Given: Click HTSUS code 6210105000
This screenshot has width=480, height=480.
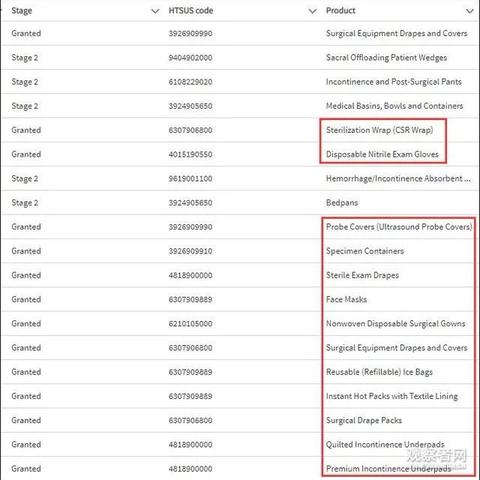Looking at the screenshot, I should 190,324.
